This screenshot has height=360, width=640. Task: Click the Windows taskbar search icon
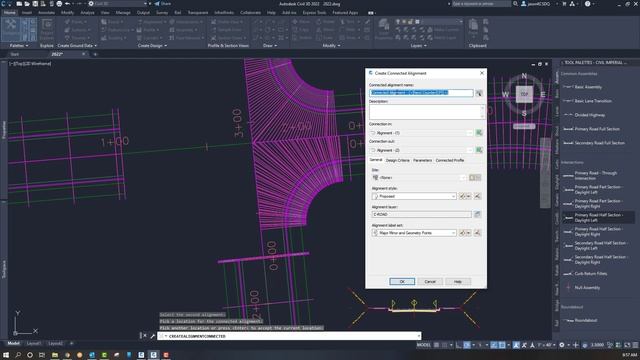coord(18,355)
